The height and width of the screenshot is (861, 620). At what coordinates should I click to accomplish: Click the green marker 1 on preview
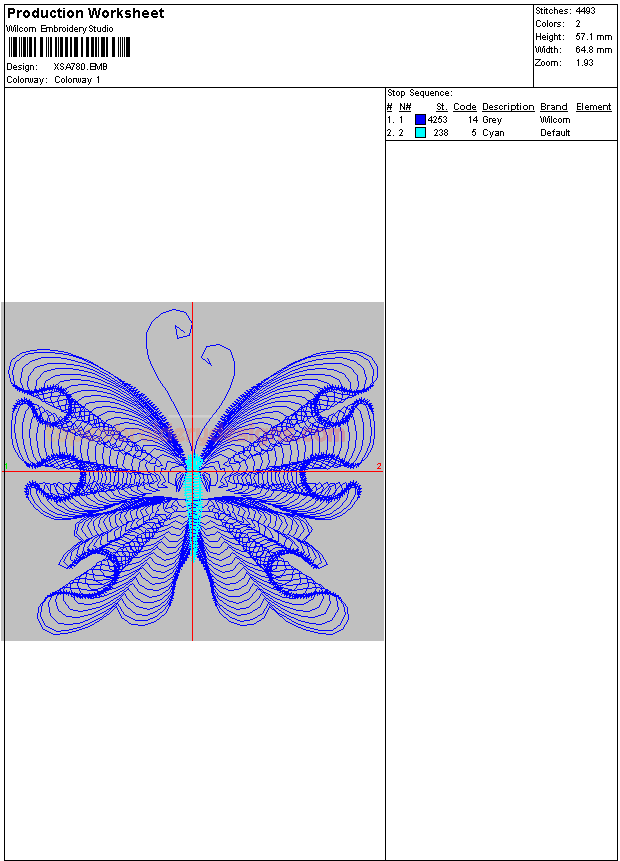click(6, 466)
